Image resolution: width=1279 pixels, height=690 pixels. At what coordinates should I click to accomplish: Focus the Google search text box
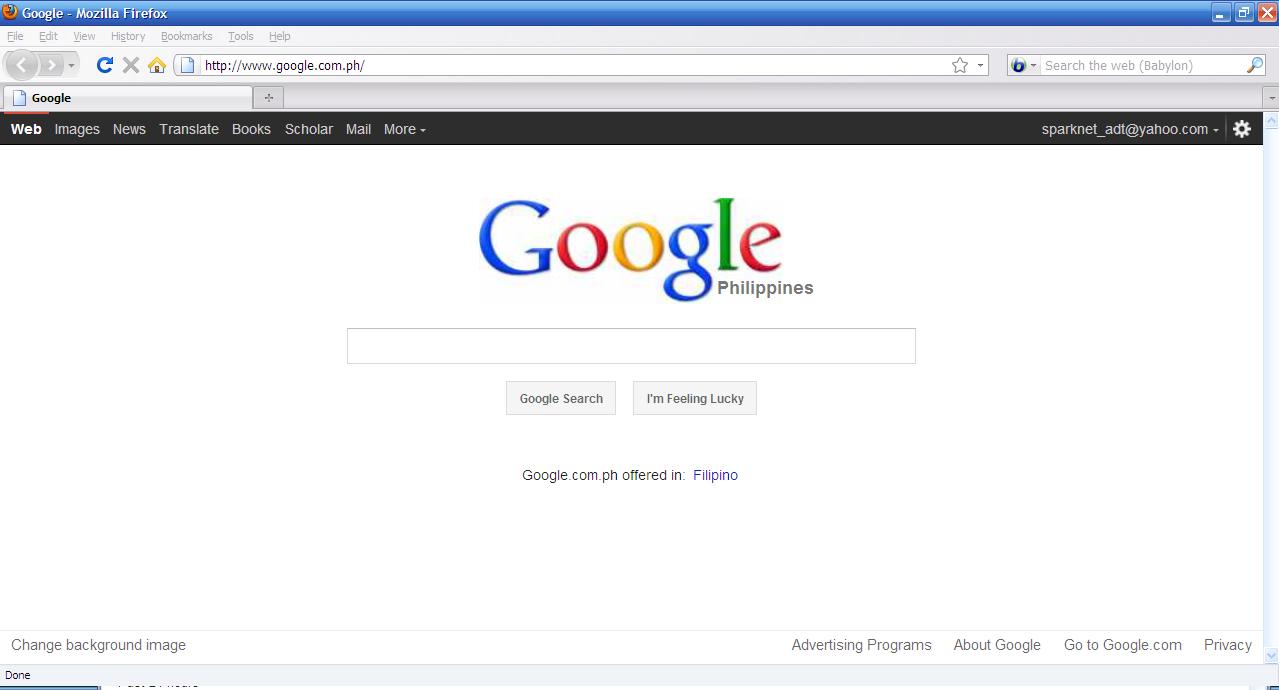pyautogui.click(x=631, y=346)
